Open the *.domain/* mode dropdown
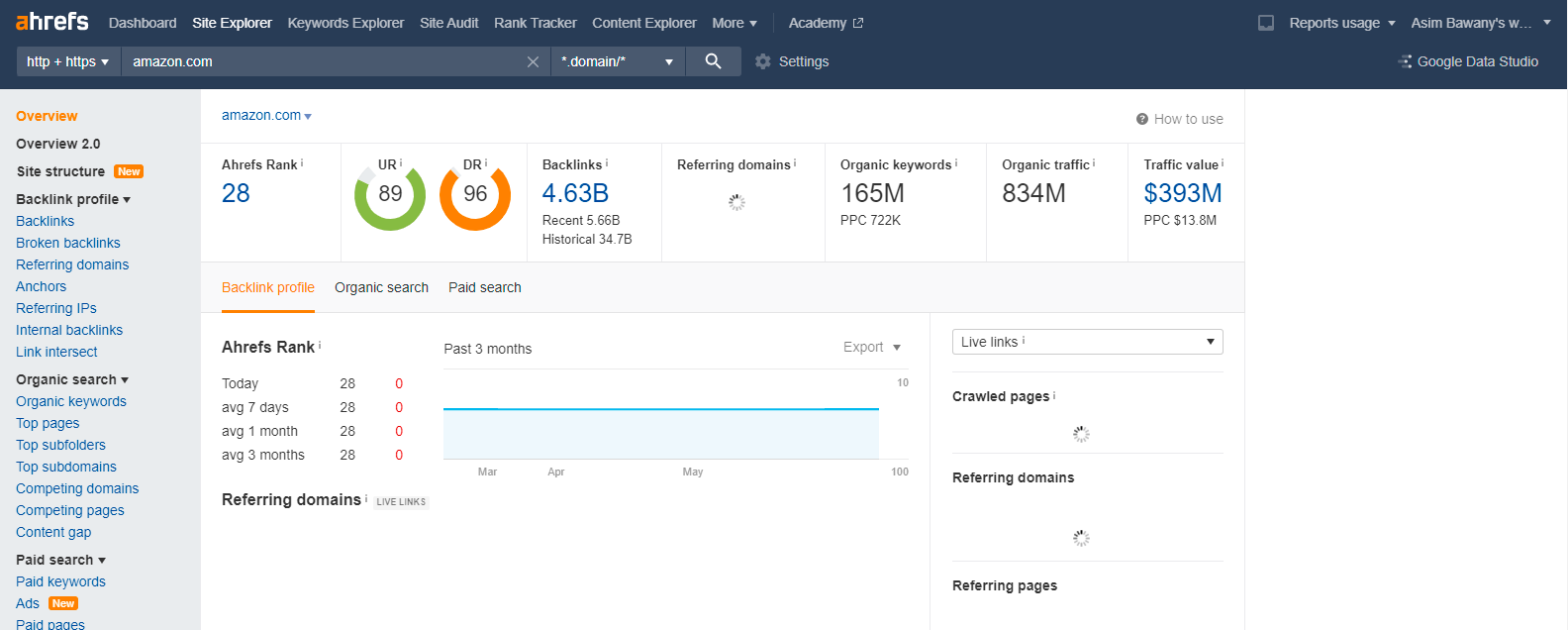Screen dimensions: 1568x630 tap(618, 61)
